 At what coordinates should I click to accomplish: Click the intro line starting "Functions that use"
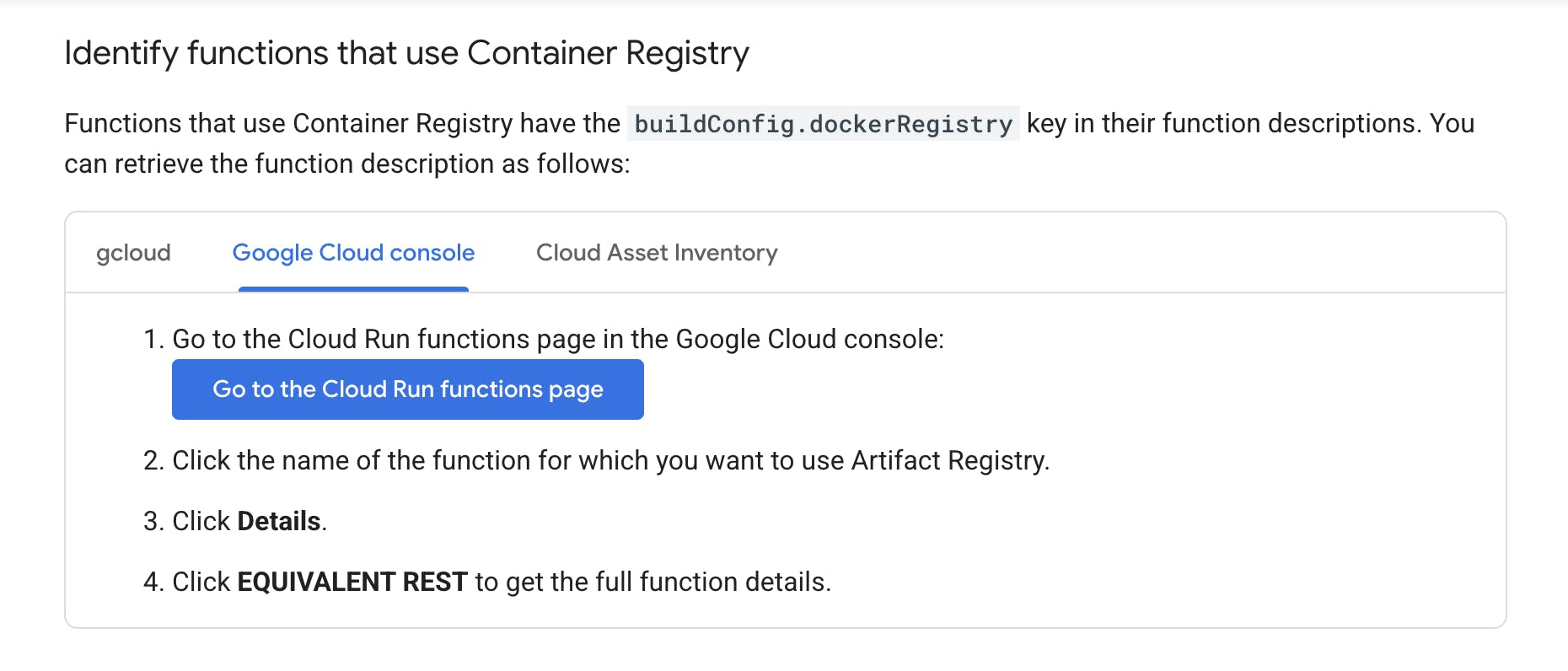pyautogui.click(x=341, y=124)
